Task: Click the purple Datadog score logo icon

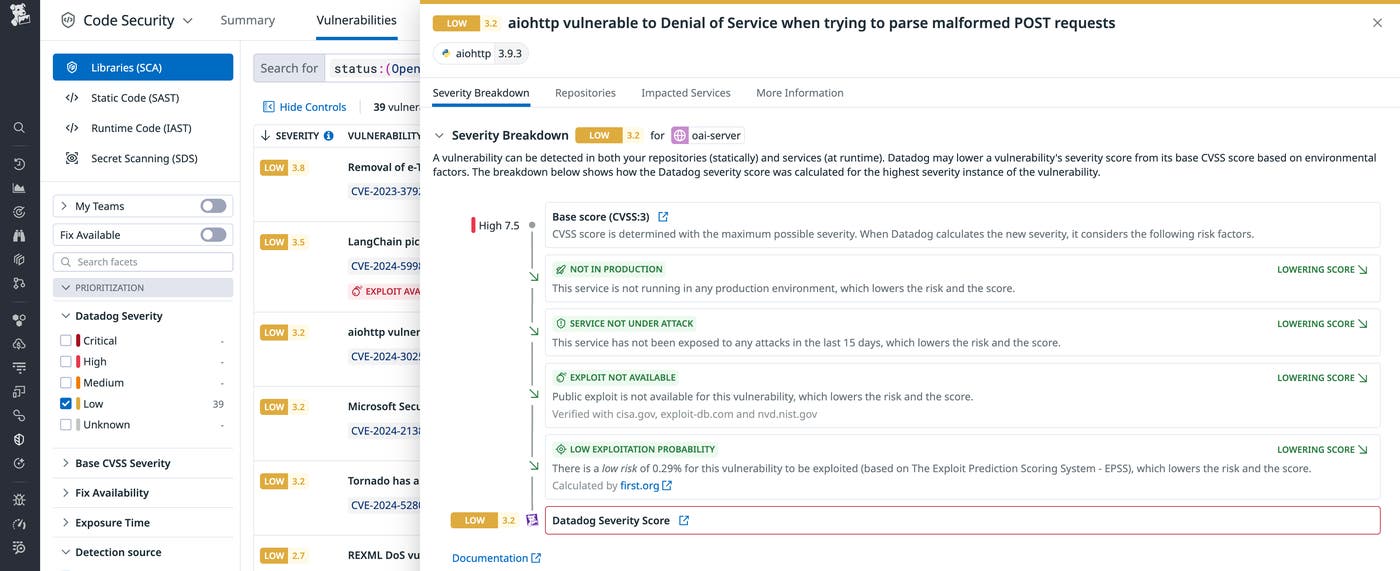Action: [x=532, y=520]
